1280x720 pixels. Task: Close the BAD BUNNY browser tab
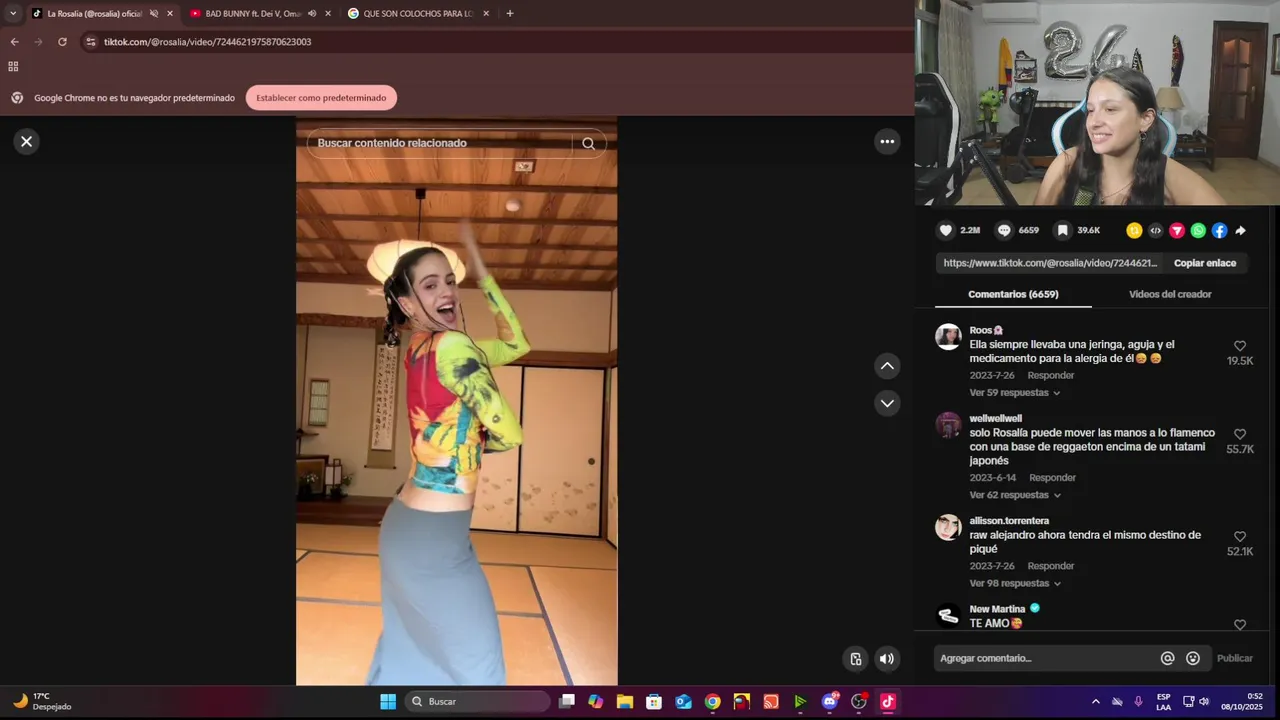(328, 14)
